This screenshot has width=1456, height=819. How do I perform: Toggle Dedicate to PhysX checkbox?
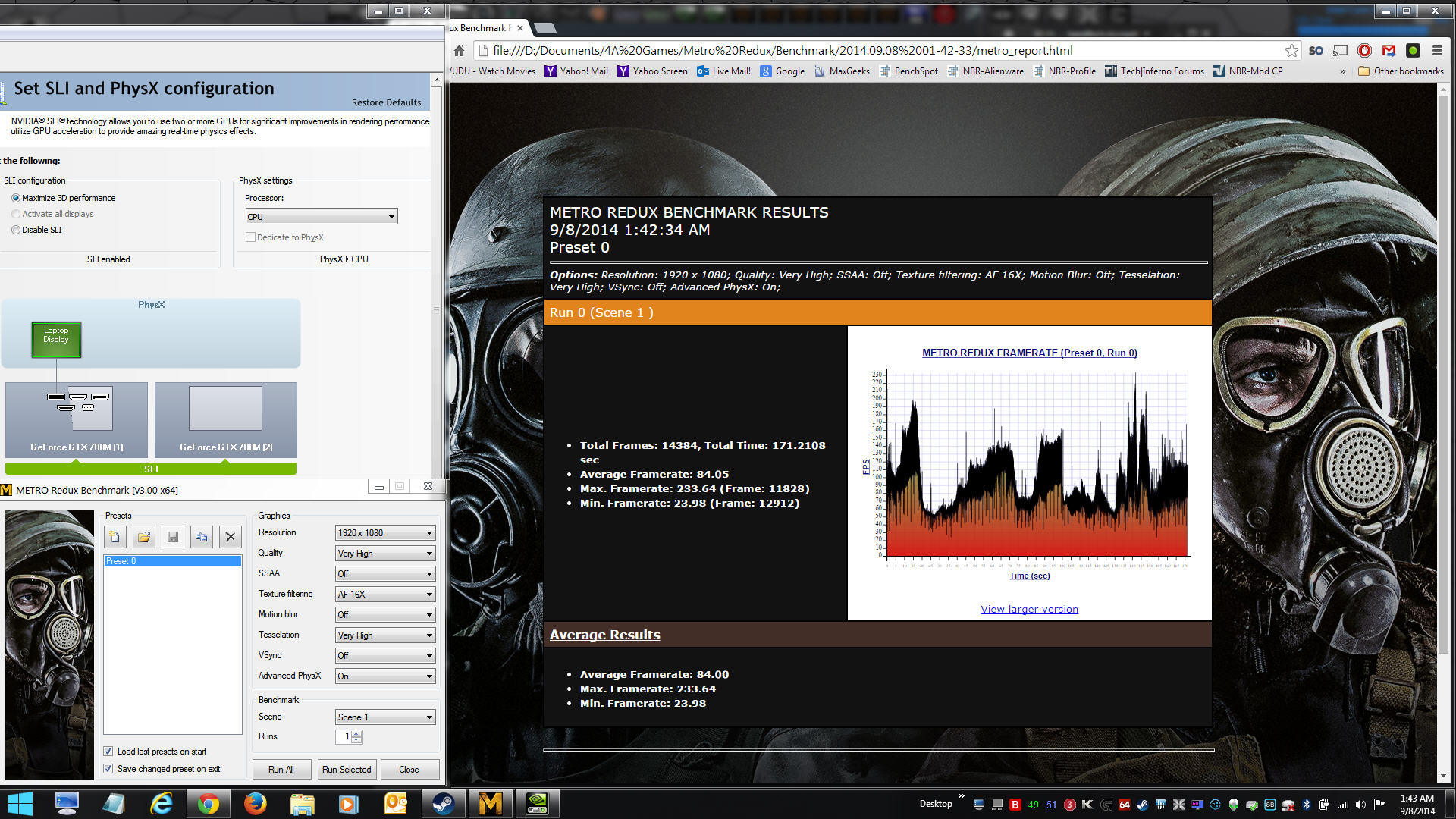click(x=250, y=237)
